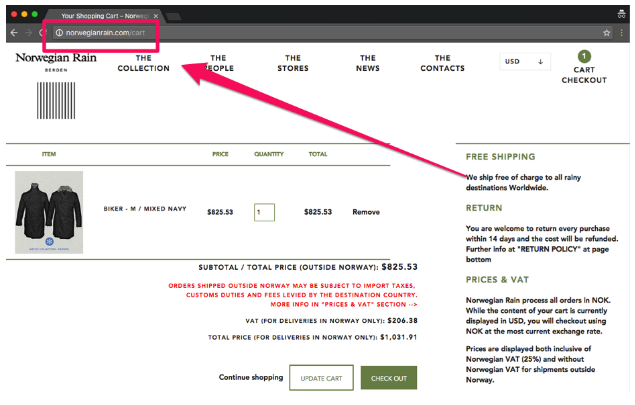Open the browser three-dot menu
This screenshot has height=405, width=635.
pyautogui.click(x=621, y=33)
